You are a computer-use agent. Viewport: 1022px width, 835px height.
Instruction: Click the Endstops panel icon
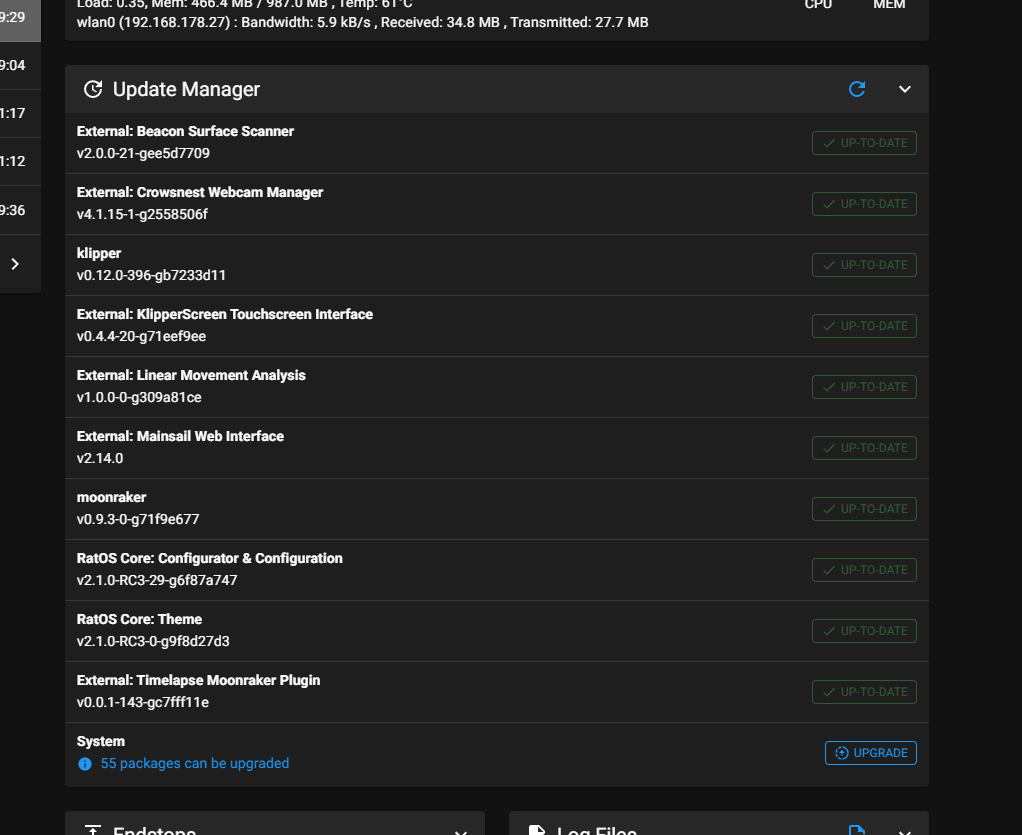pyautogui.click(x=93, y=830)
